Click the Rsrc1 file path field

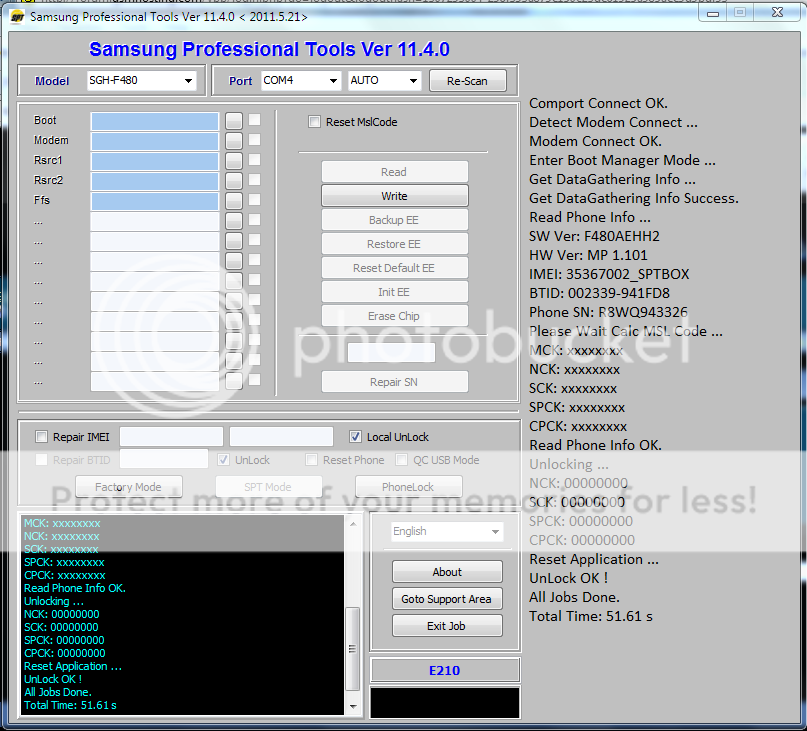click(155, 161)
